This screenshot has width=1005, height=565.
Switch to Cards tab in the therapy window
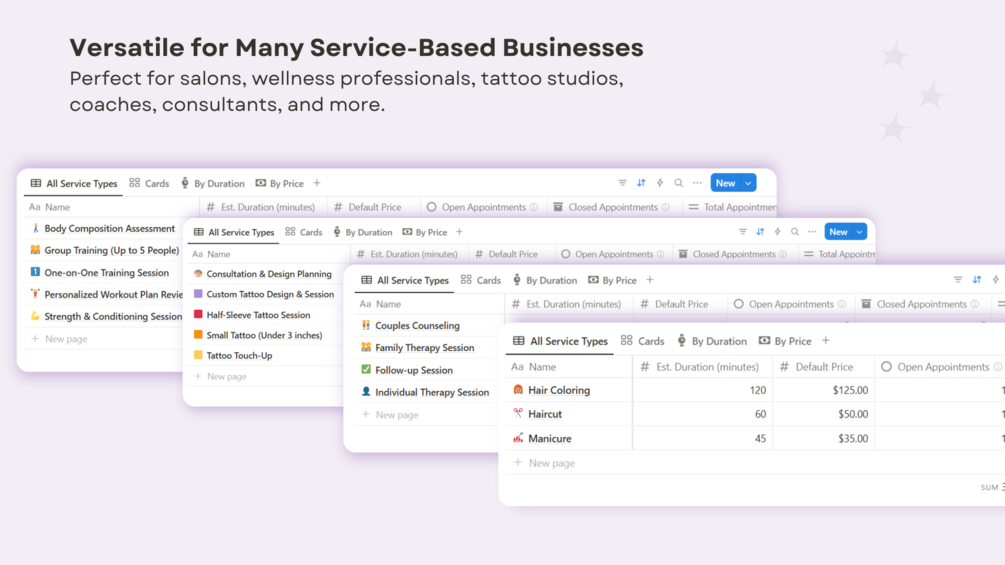(481, 280)
